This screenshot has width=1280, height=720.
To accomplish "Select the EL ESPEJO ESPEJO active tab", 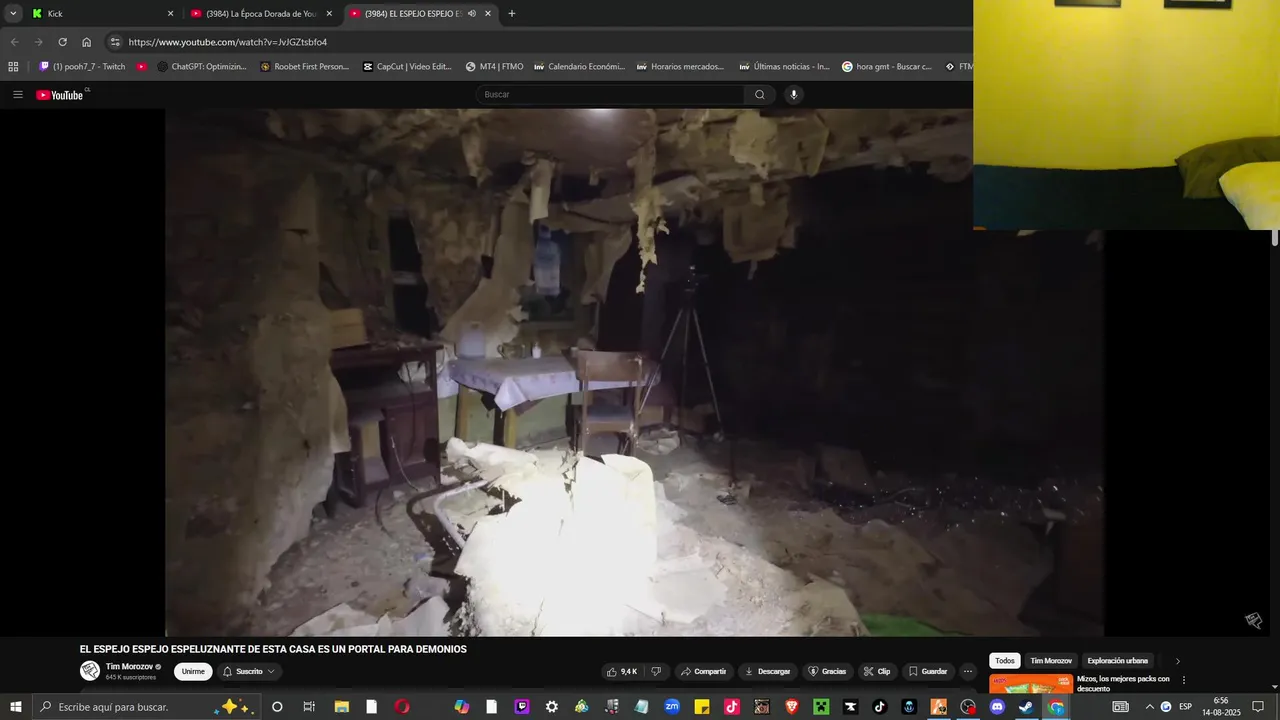I will coord(420,14).
